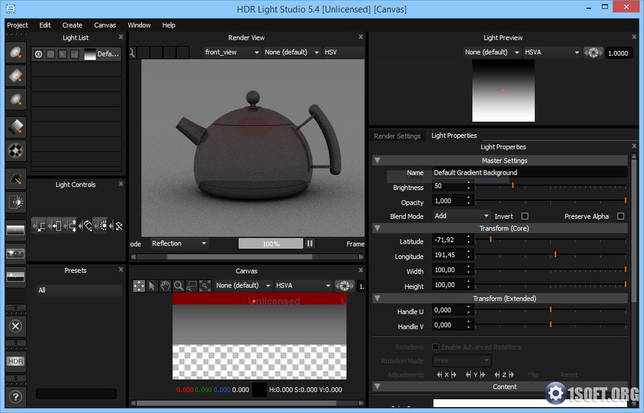Click the Latitude slider track
644x413 pixels.
click(x=551, y=240)
